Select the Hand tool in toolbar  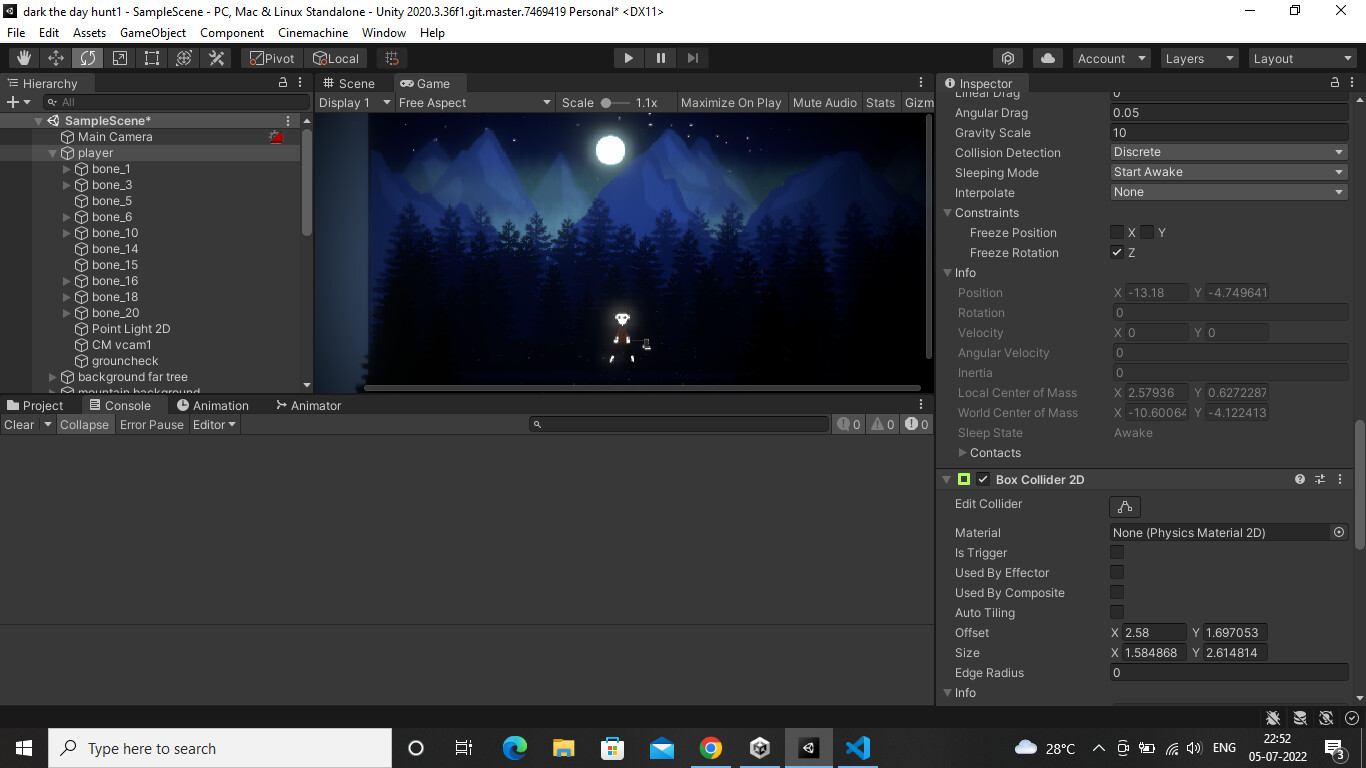tap(24, 58)
